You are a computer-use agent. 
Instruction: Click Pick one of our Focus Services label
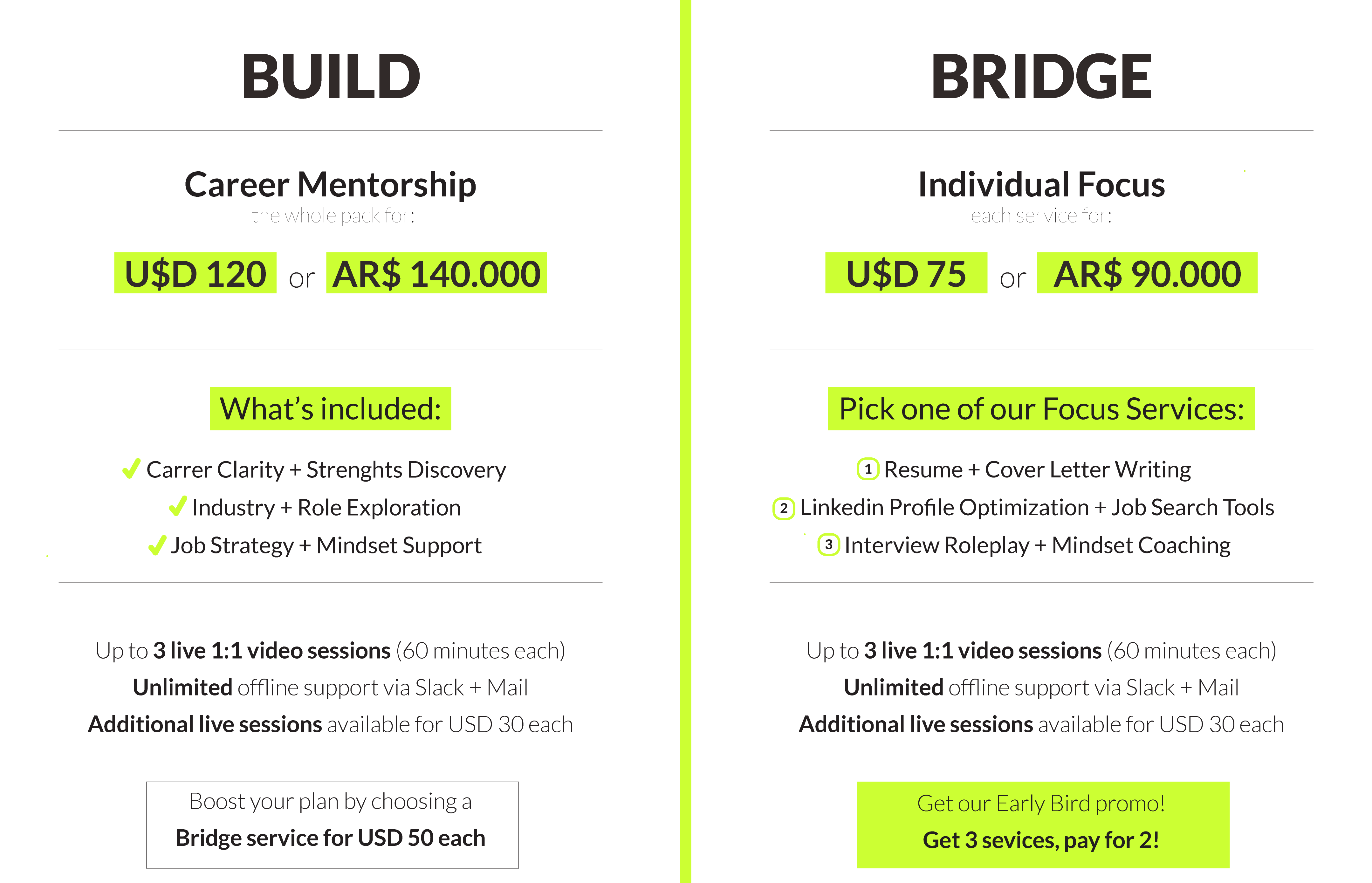point(1041,409)
